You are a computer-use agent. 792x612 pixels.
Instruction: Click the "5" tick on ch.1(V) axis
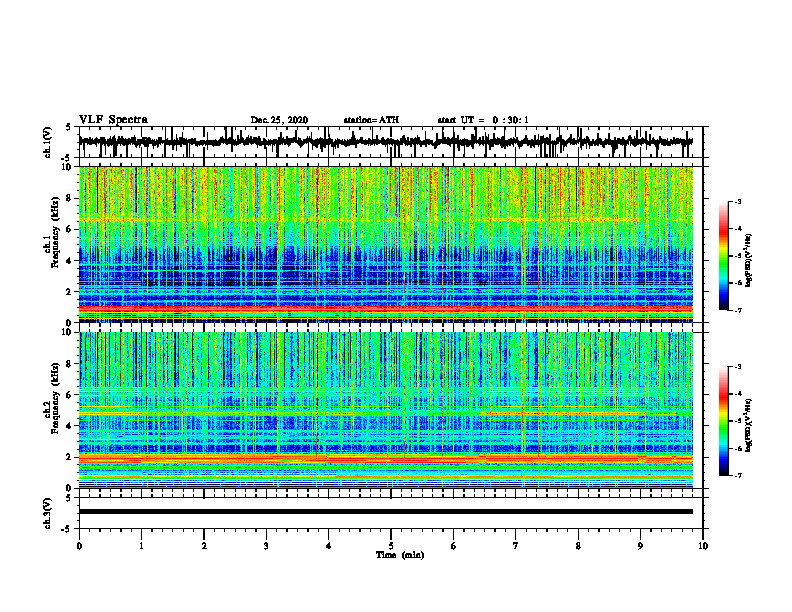(68, 128)
